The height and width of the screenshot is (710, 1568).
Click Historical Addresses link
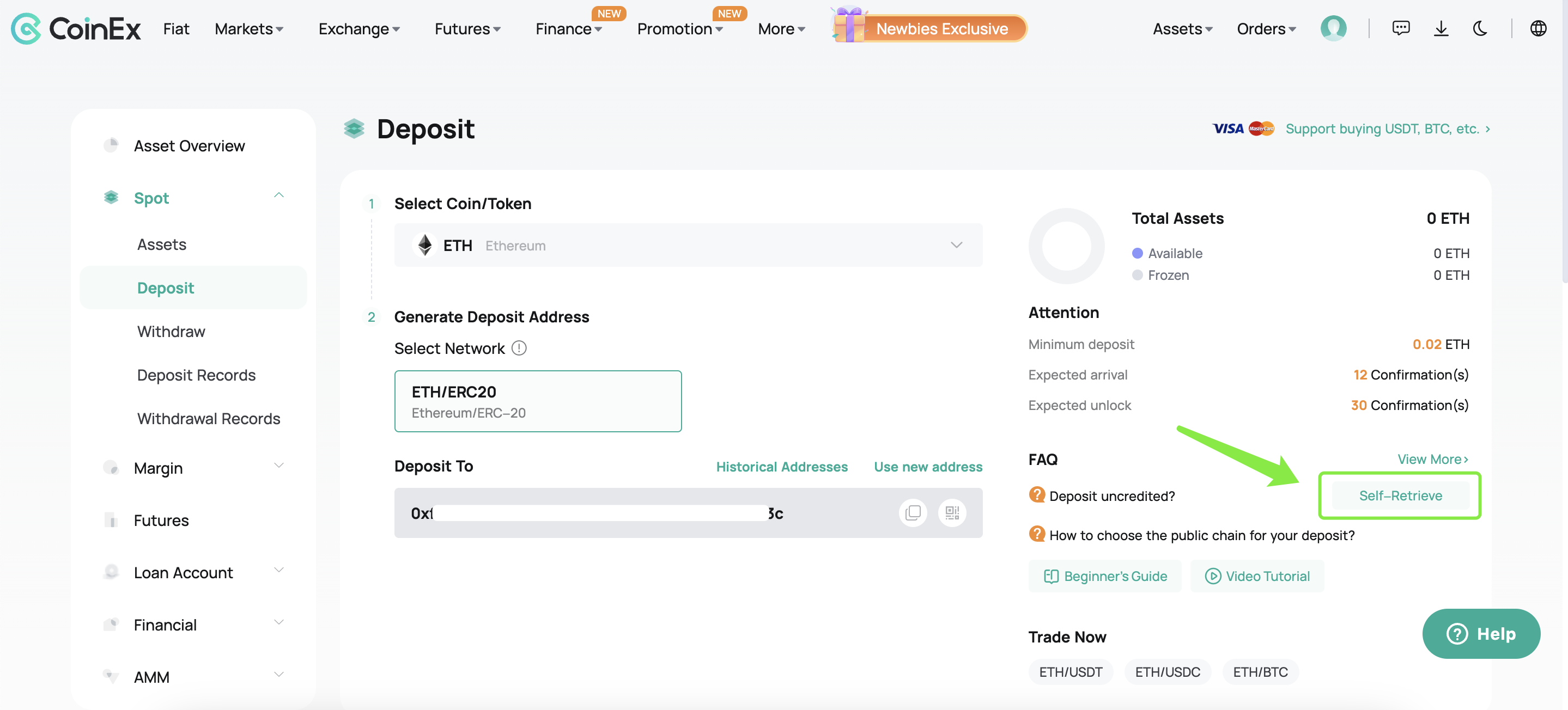click(x=782, y=467)
